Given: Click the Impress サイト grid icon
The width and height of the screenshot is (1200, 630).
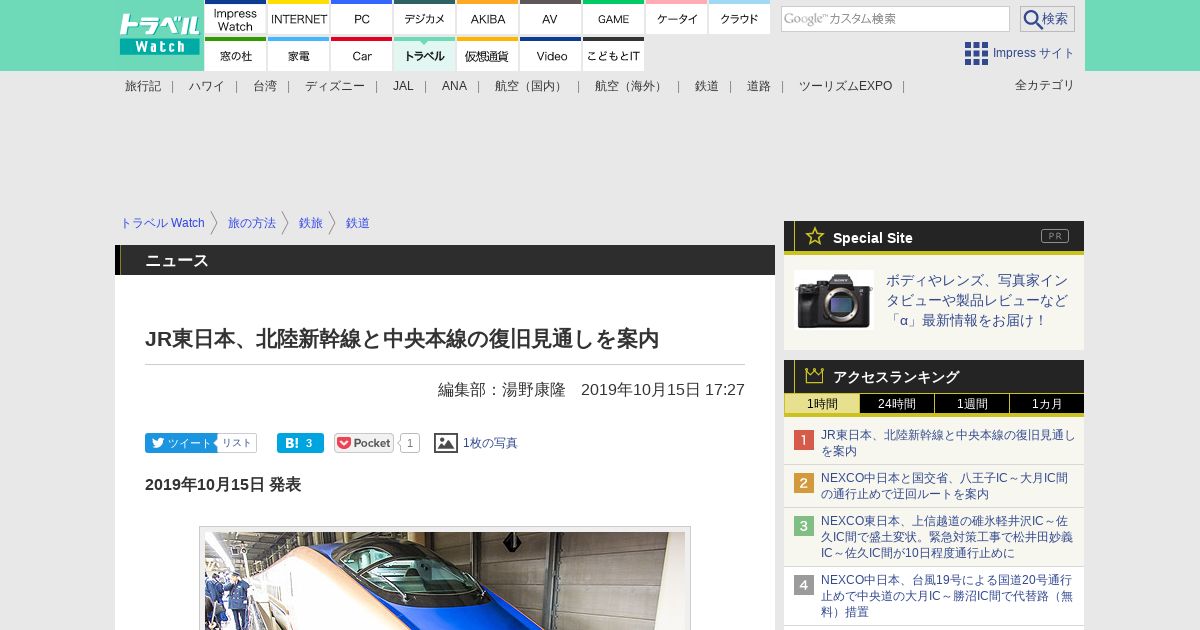Looking at the screenshot, I should [976, 53].
